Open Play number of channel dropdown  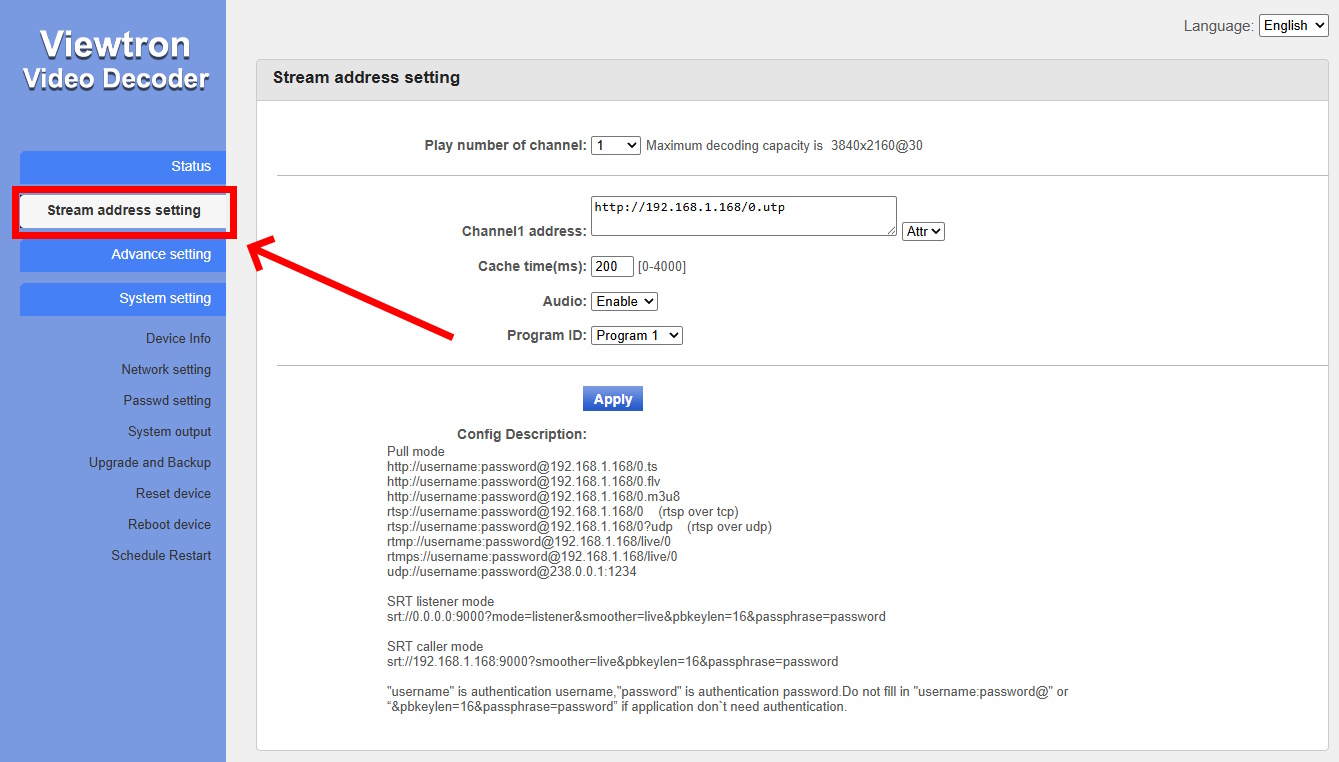click(x=615, y=145)
